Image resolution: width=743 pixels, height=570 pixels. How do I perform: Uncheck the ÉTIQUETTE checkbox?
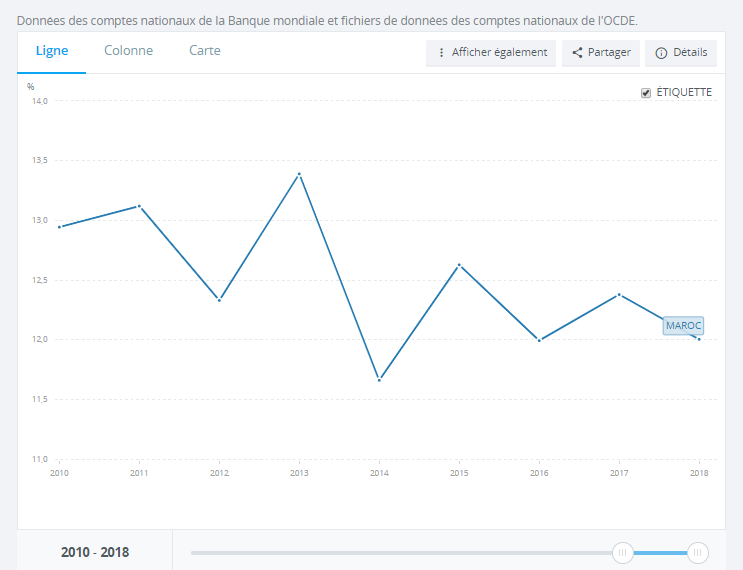click(x=646, y=93)
